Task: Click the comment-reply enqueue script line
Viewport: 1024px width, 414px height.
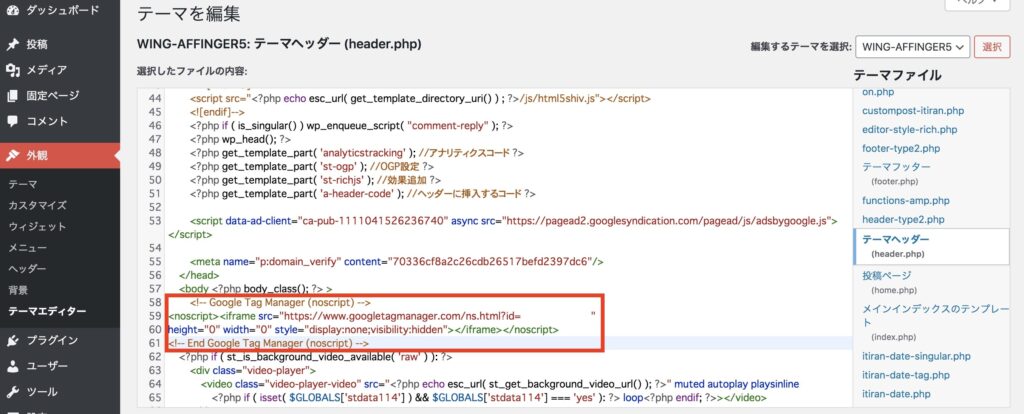Action: pyautogui.click(x=351, y=125)
